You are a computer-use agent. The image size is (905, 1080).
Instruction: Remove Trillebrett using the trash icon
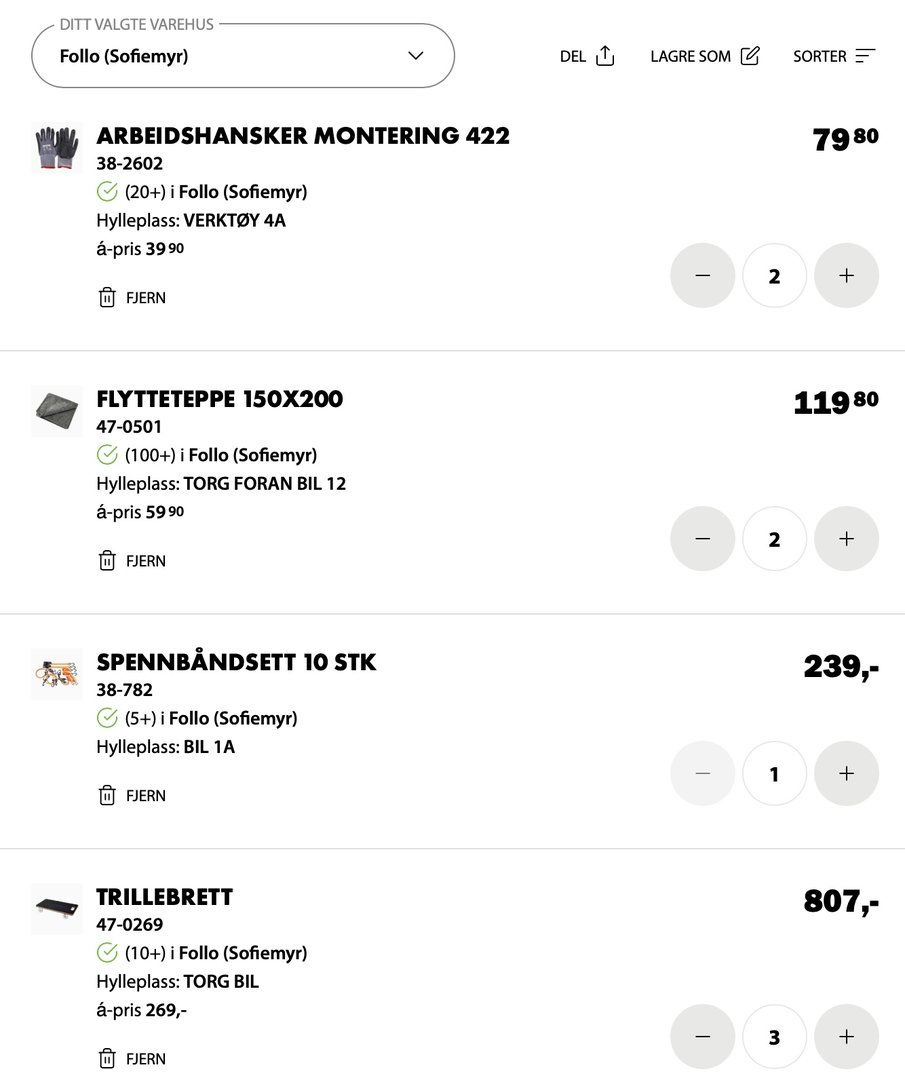point(108,1059)
